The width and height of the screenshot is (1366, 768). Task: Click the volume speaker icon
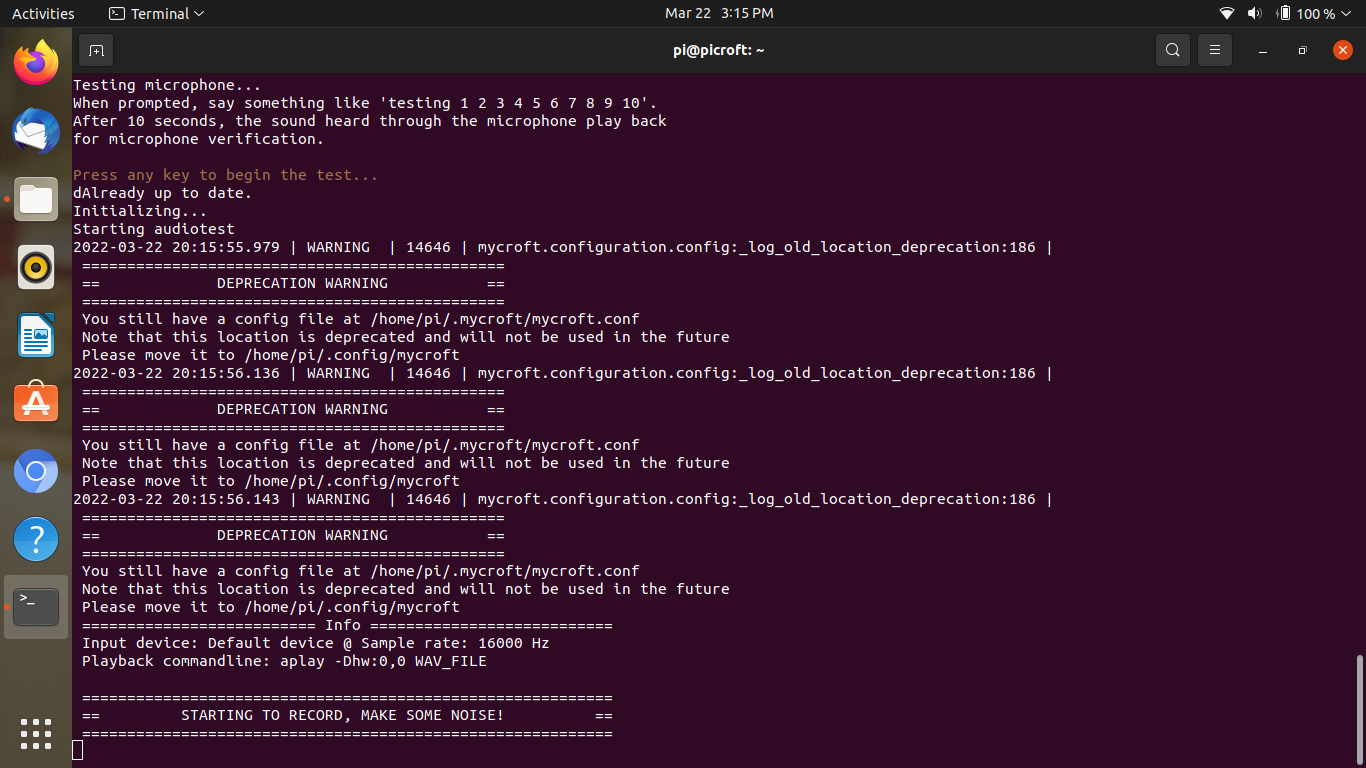coord(1255,14)
